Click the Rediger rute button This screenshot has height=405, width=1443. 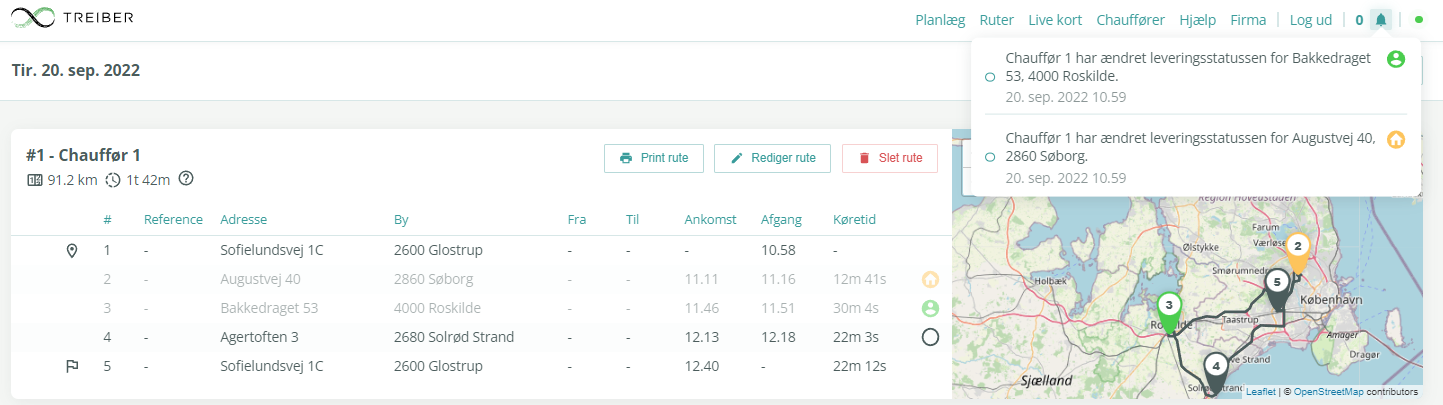[x=772, y=158]
